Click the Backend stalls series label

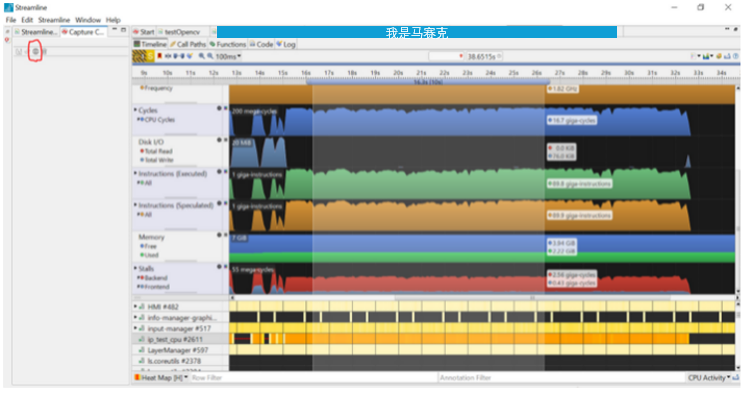[156, 278]
